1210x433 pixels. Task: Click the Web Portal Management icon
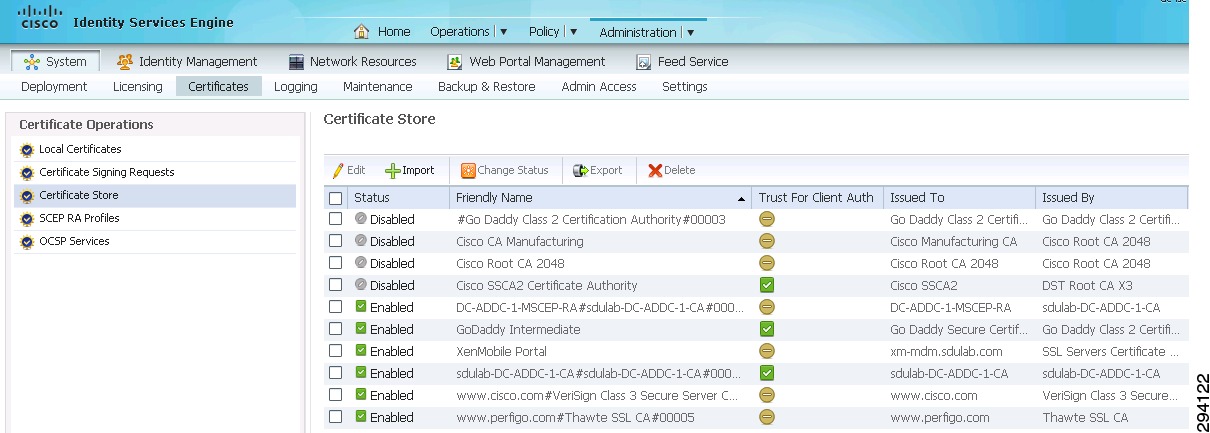coord(454,62)
